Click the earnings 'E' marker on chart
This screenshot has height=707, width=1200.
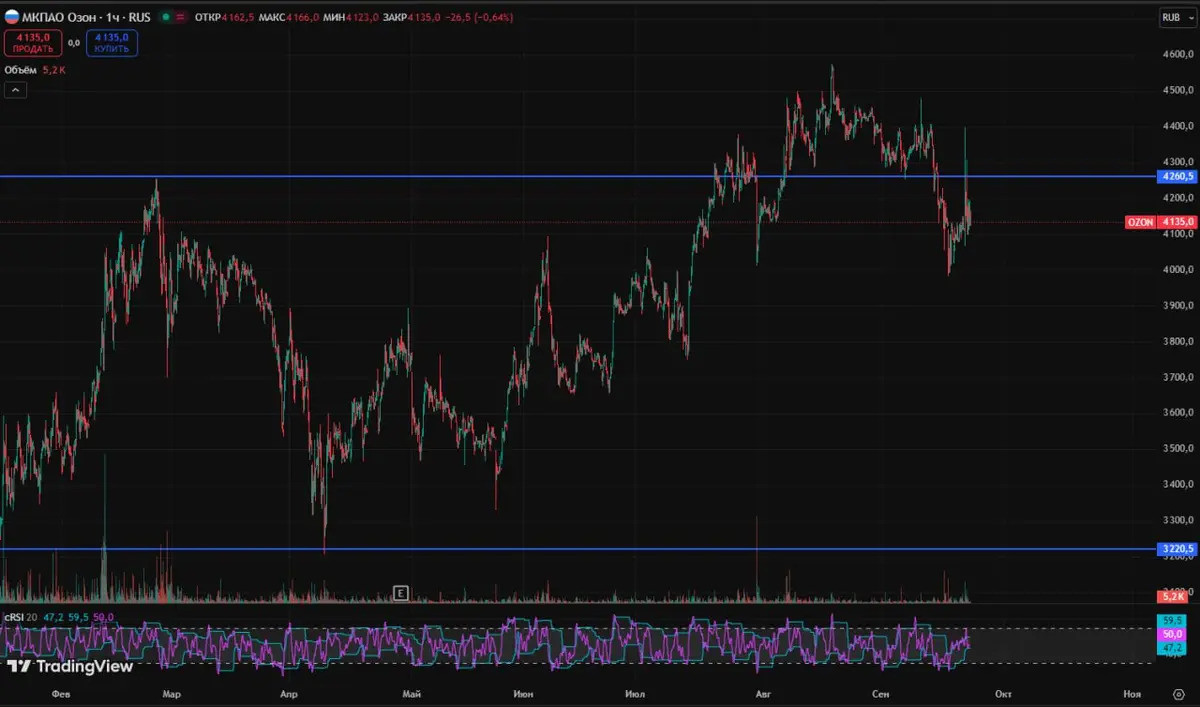(400, 593)
